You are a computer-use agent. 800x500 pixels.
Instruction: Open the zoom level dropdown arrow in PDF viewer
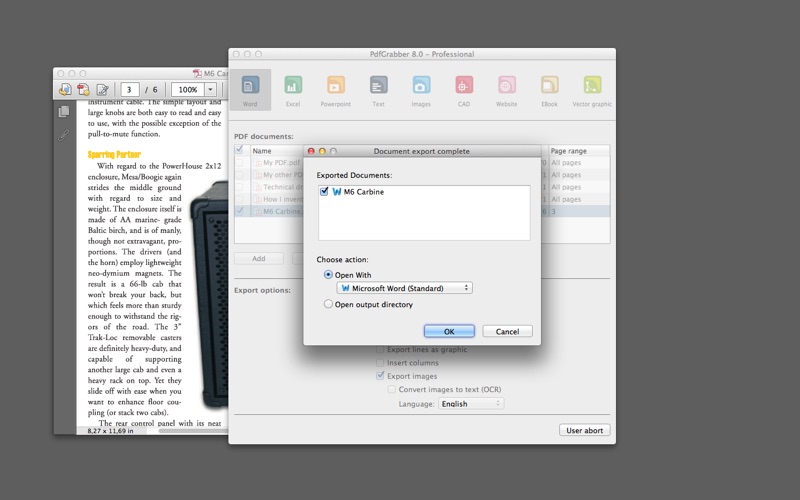tap(210, 90)
